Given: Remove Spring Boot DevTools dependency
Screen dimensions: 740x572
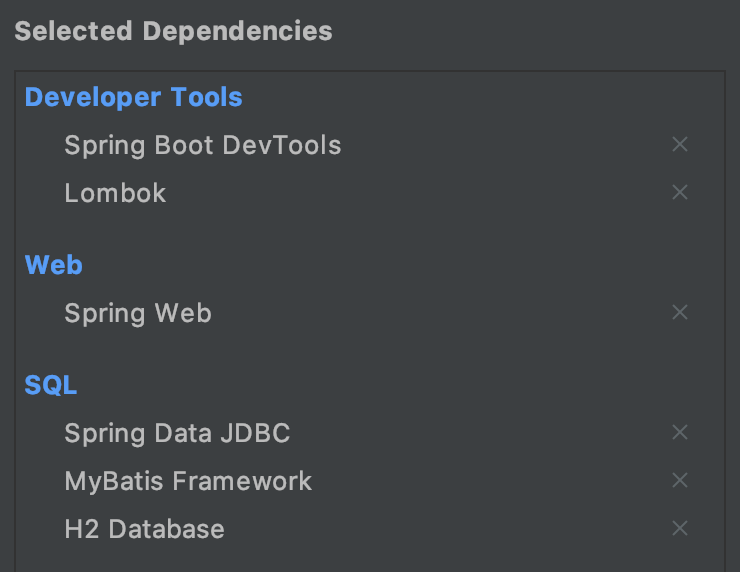Looking at the screenshot, I should (680, 144).
